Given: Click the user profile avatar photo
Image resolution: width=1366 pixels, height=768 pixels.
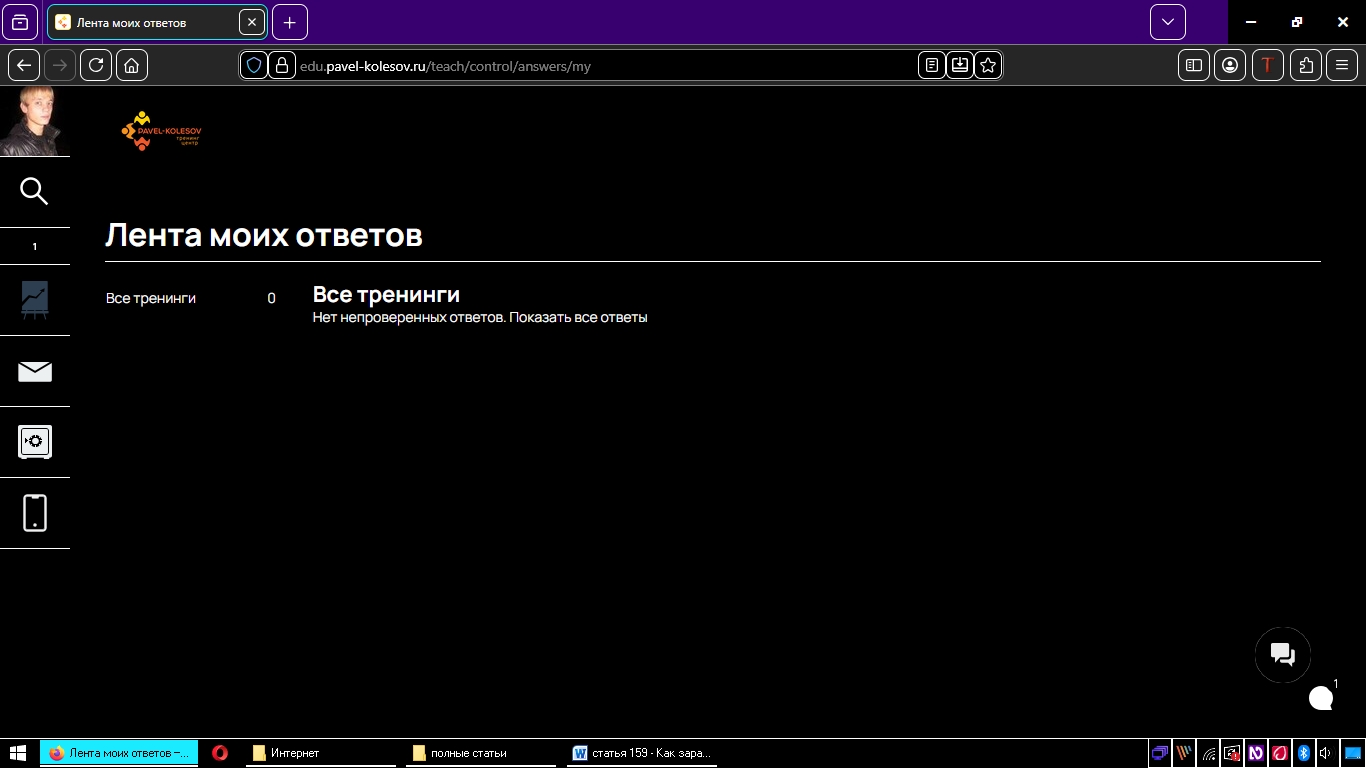Looking at the screenshot, I should (x=34, y=121).
